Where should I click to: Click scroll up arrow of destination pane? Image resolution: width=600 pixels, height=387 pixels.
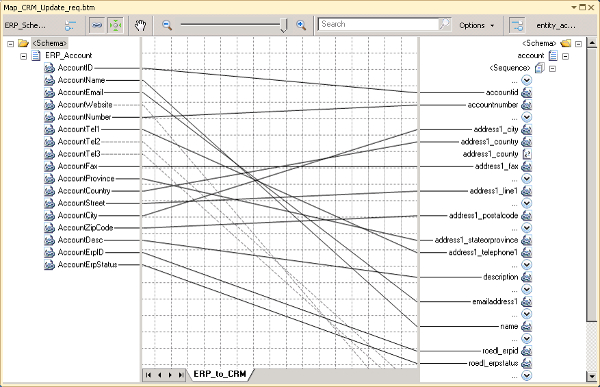point(592,42)
